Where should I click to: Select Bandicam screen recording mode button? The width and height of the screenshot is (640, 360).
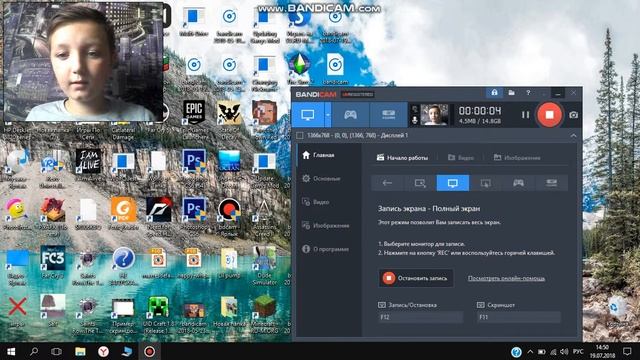308,115
